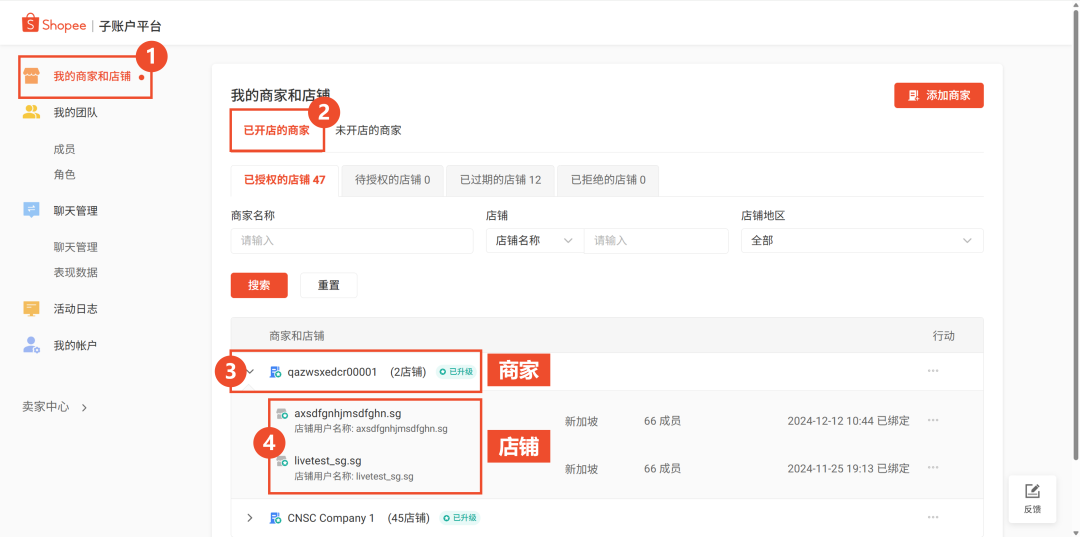
Task: Click the Shopee logo
Action: (54, 25)
